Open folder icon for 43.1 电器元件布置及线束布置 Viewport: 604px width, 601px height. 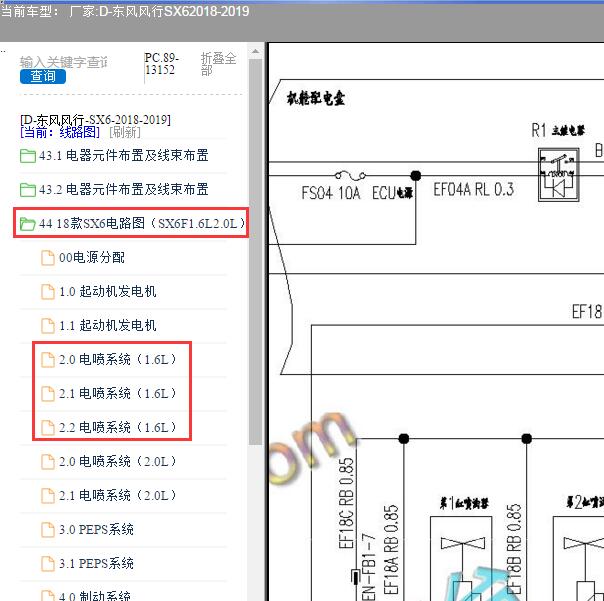(28, 156)
